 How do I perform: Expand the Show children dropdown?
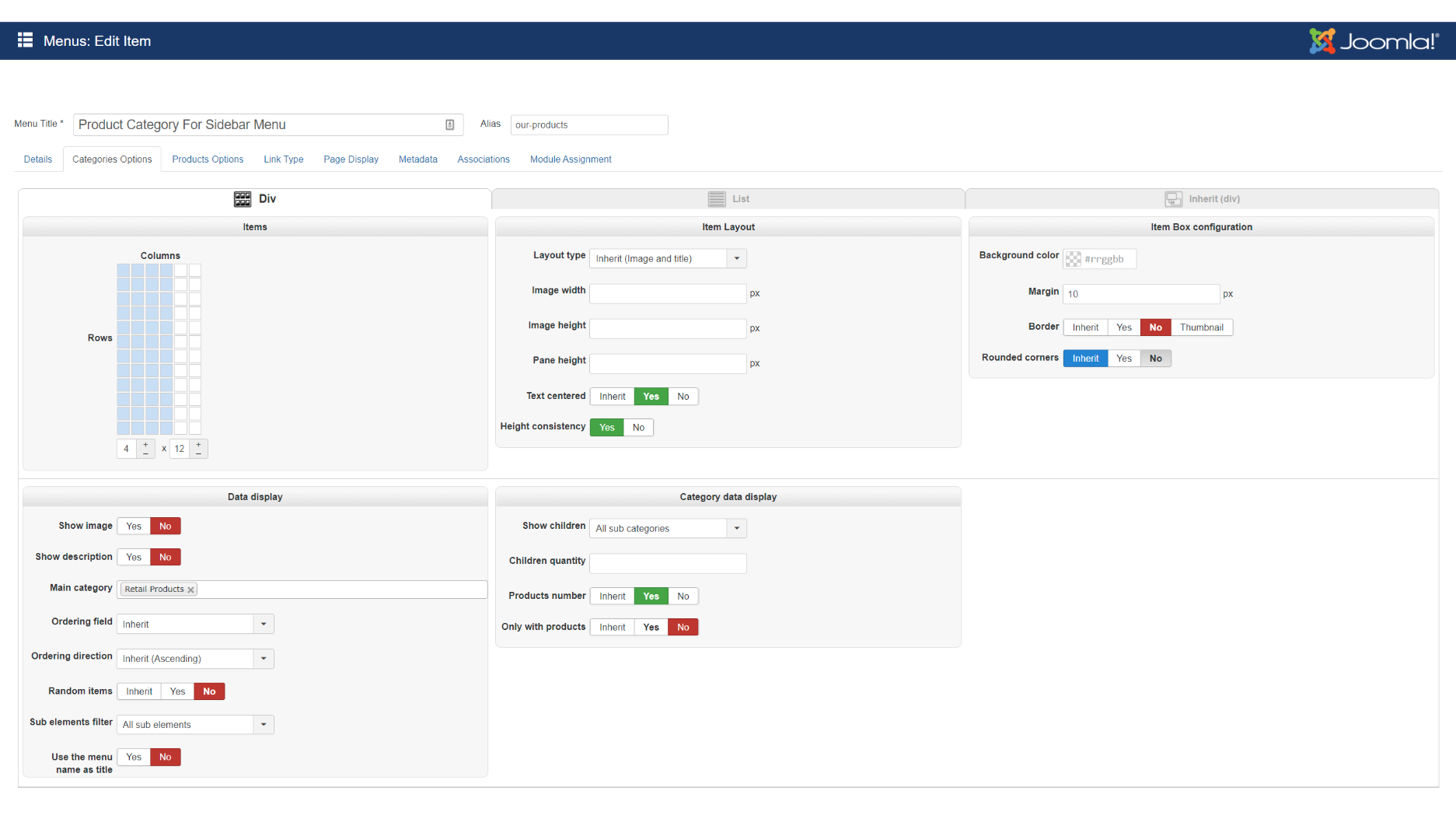pyautogui.click(x=668, y=528)
